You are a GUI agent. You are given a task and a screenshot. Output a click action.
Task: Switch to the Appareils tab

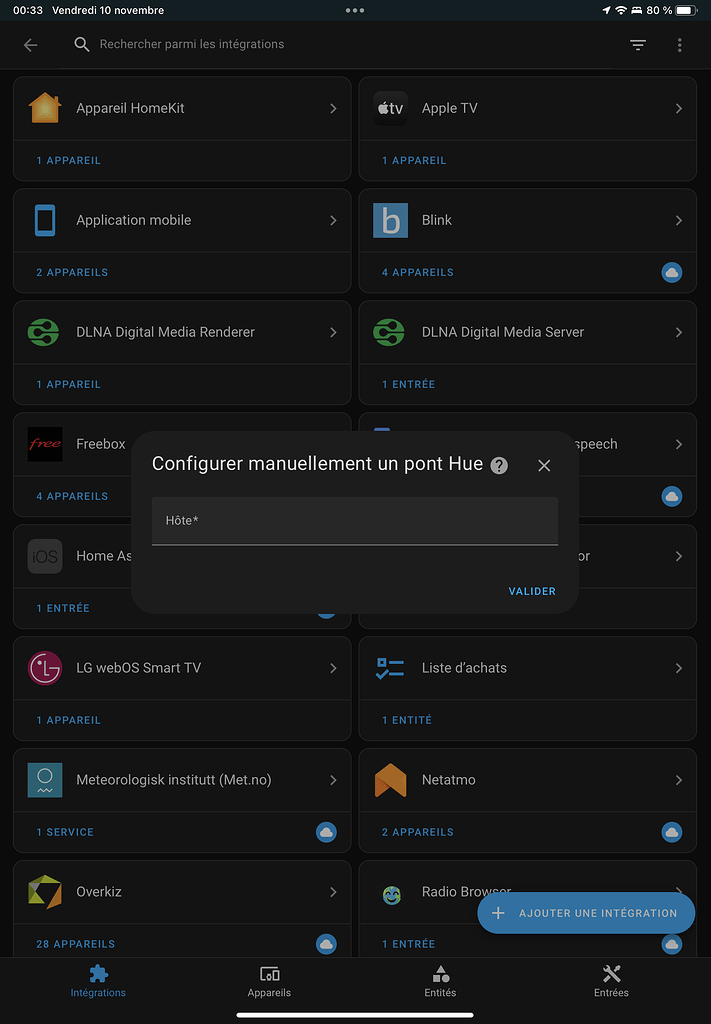coord(268,983)
